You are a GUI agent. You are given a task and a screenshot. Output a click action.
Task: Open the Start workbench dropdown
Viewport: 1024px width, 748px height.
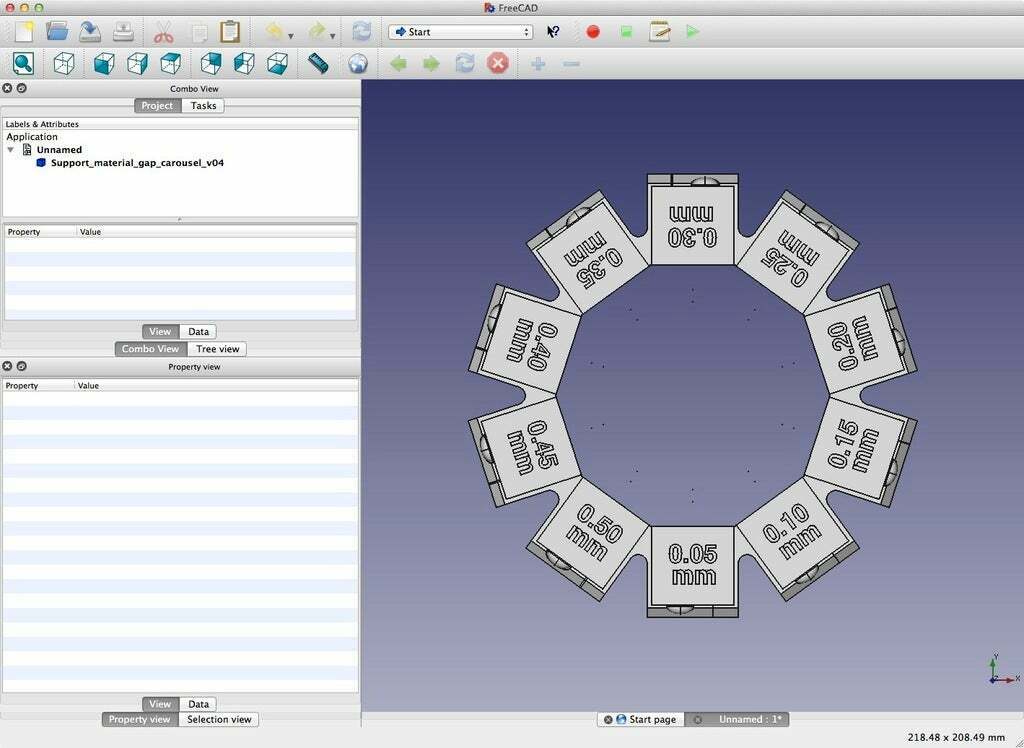pos(460,32)
